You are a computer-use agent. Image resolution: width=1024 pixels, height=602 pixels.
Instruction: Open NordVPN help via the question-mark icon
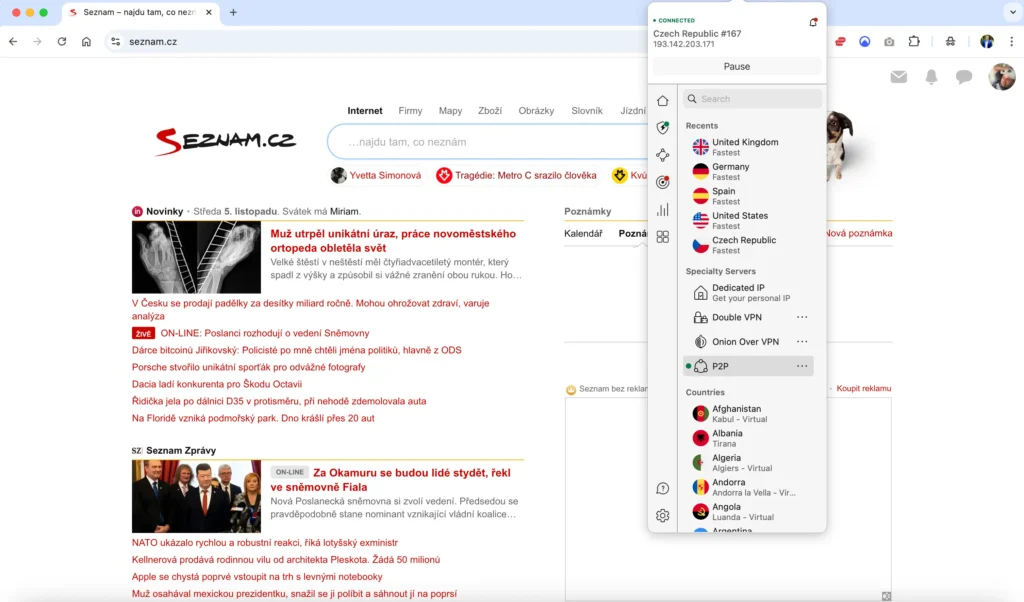[x=662, y=489]
